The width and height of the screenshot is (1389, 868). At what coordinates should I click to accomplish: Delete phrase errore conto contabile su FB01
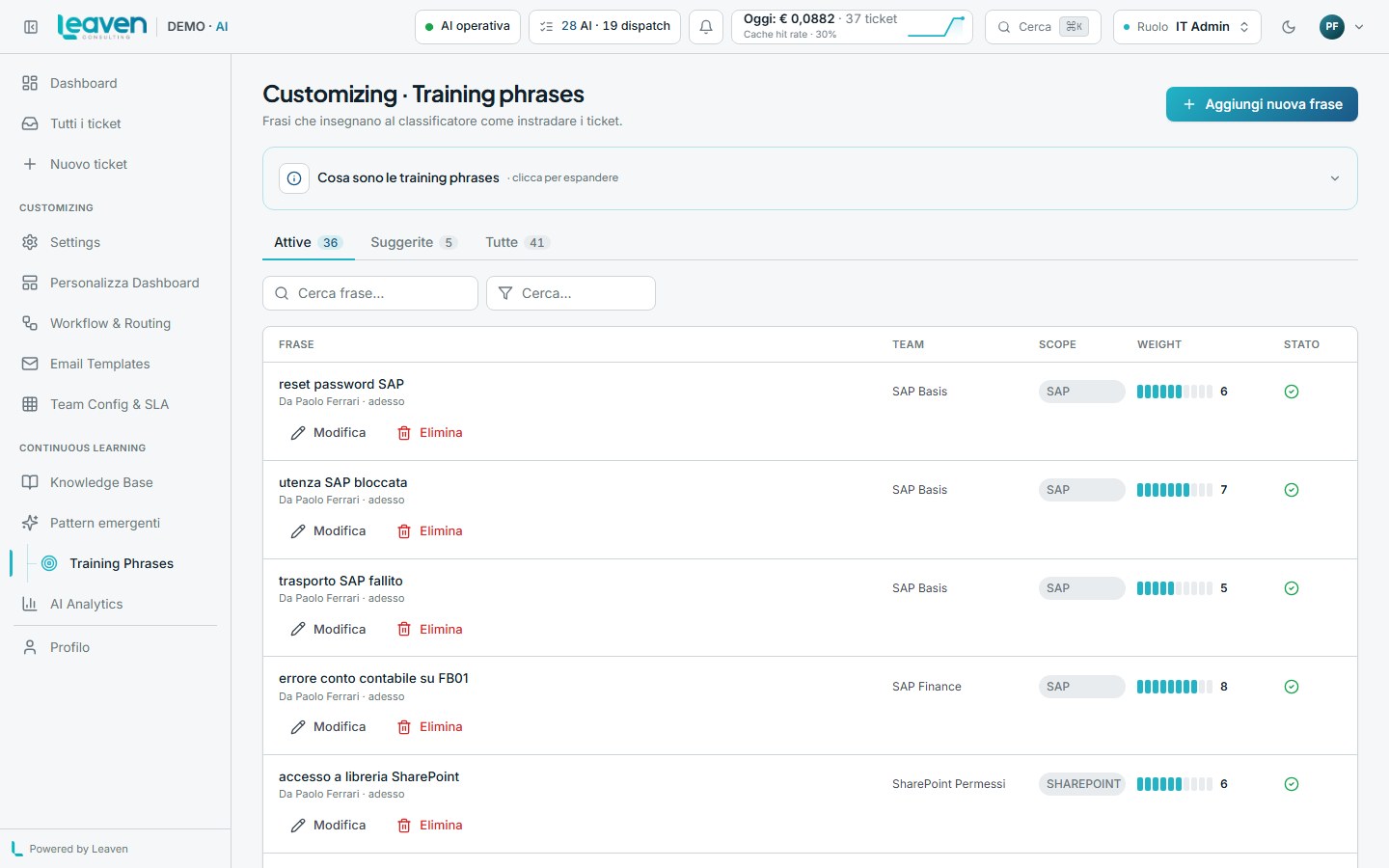coord(430,727)
